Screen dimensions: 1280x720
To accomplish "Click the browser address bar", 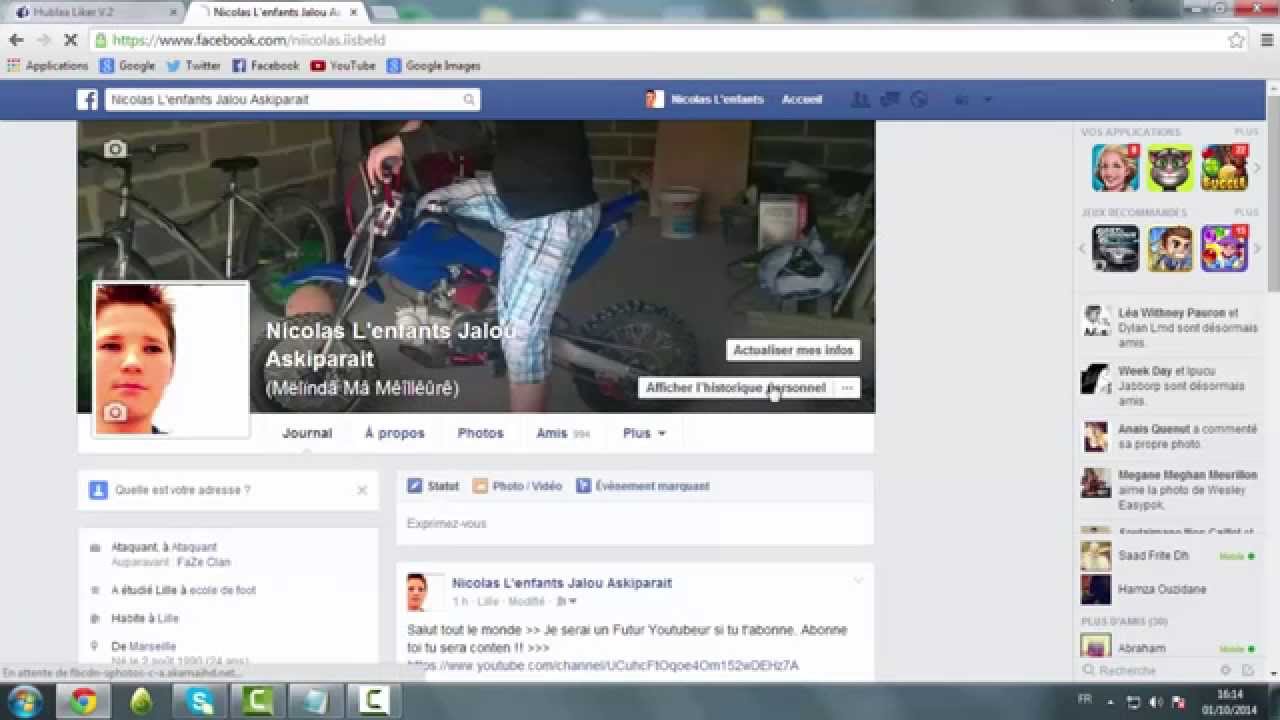I will (660, 40).
